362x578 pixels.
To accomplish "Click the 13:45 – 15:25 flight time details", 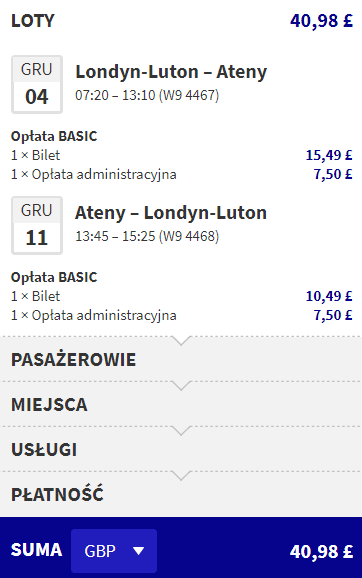I will point(147,236).
